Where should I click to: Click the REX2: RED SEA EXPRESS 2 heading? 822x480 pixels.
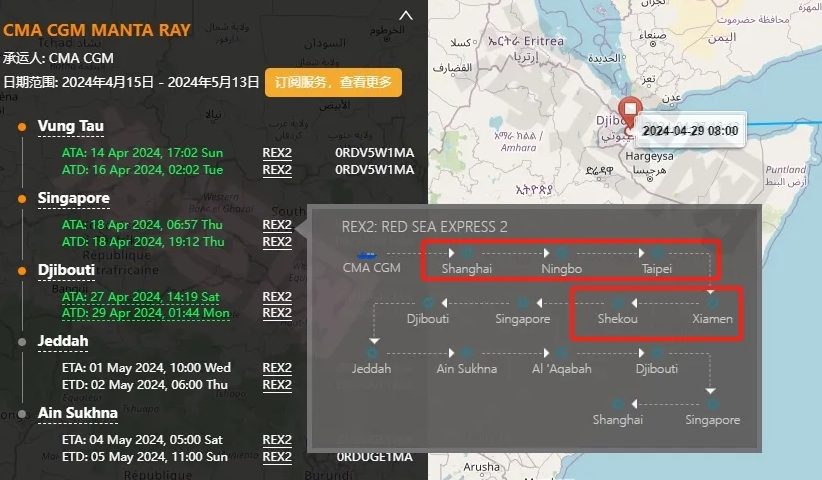pyautogui.click(x=424, y=227)
